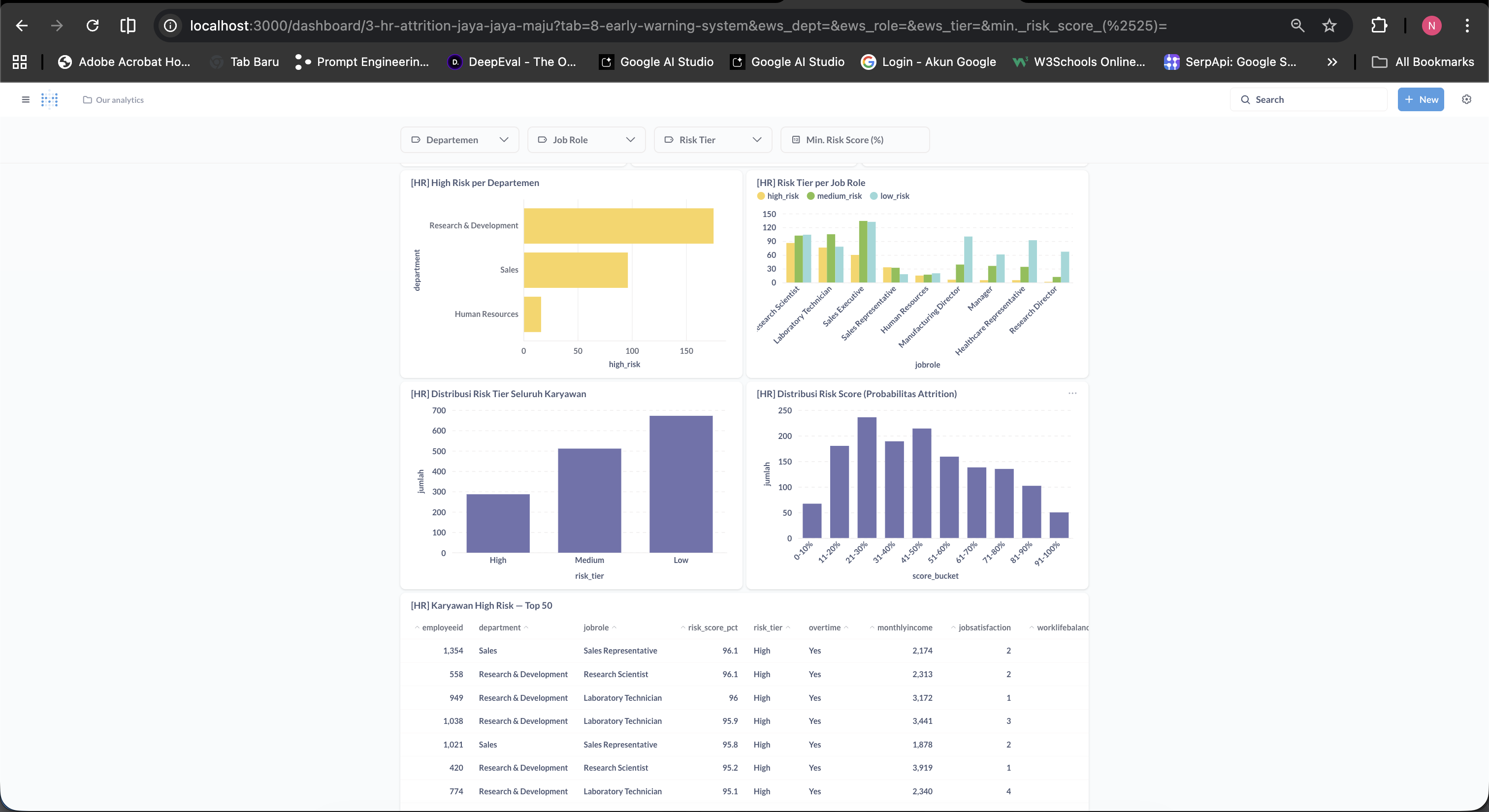Open Risk Tier per Job Role card title

click(x=810, y=183)
